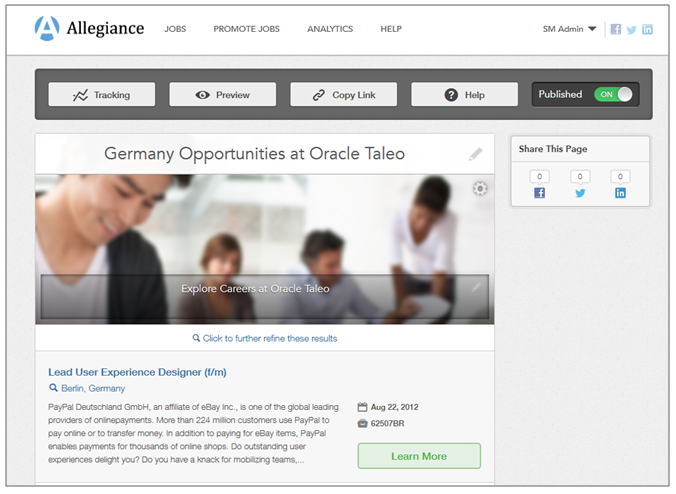Open the JOBS menu
Image resolution: width=676 pixels, height=494 pixels.
[175, 29]
